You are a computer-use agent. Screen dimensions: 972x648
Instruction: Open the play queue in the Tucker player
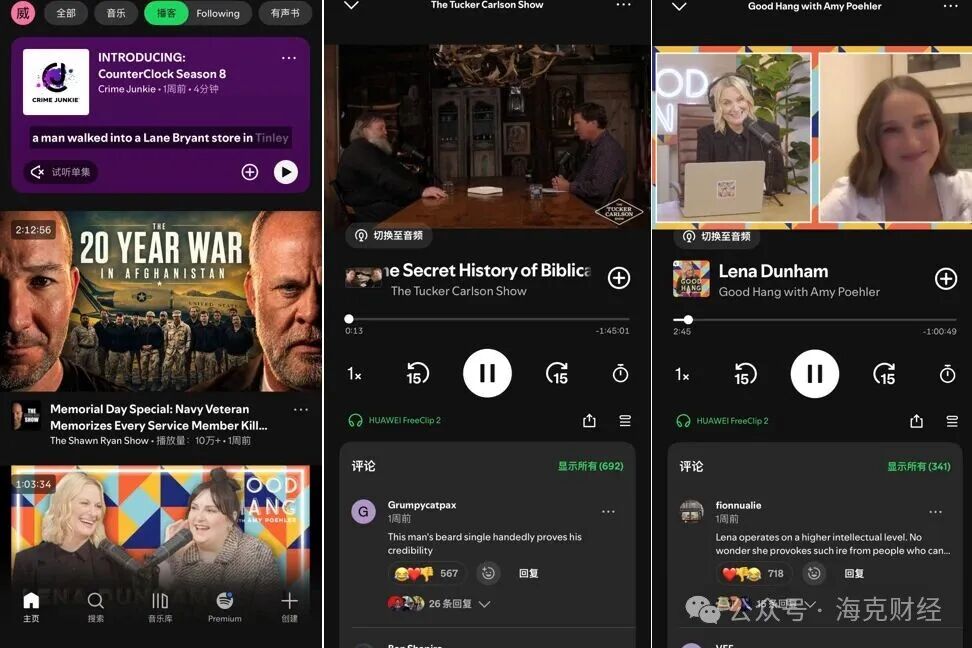click(x=625, y=421)
